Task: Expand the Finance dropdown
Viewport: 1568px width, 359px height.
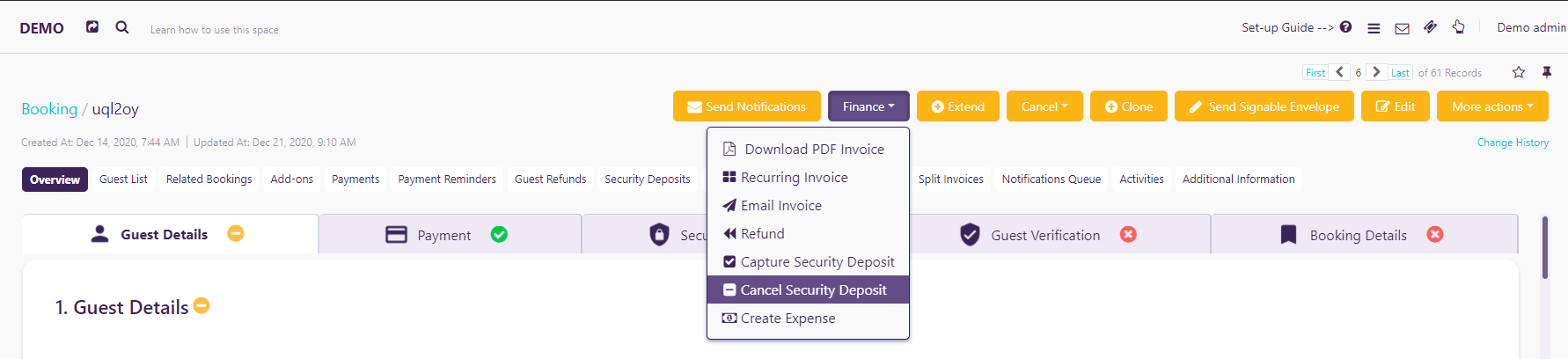Action: 868,106
